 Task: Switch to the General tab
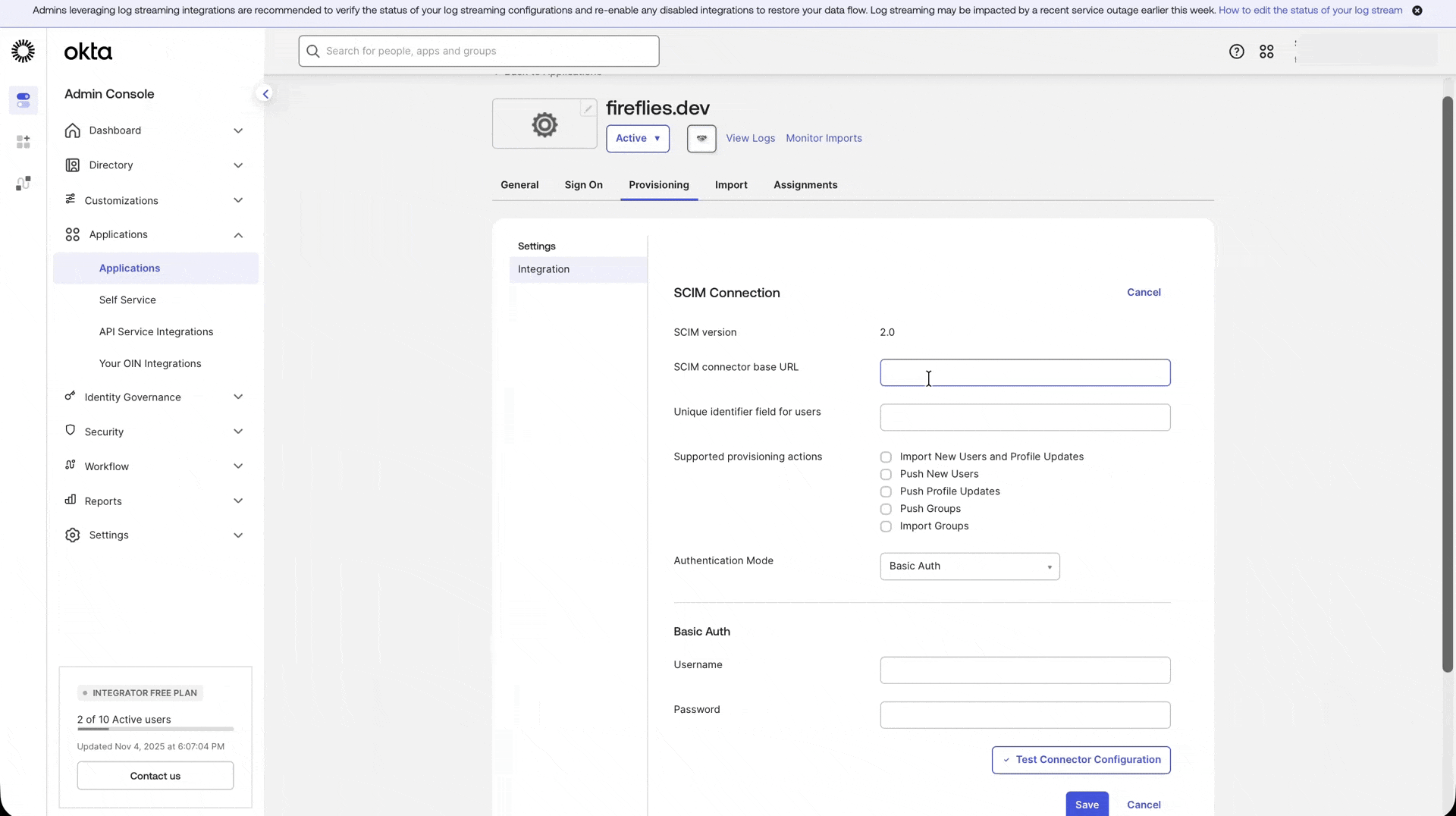tap(519, 185)
